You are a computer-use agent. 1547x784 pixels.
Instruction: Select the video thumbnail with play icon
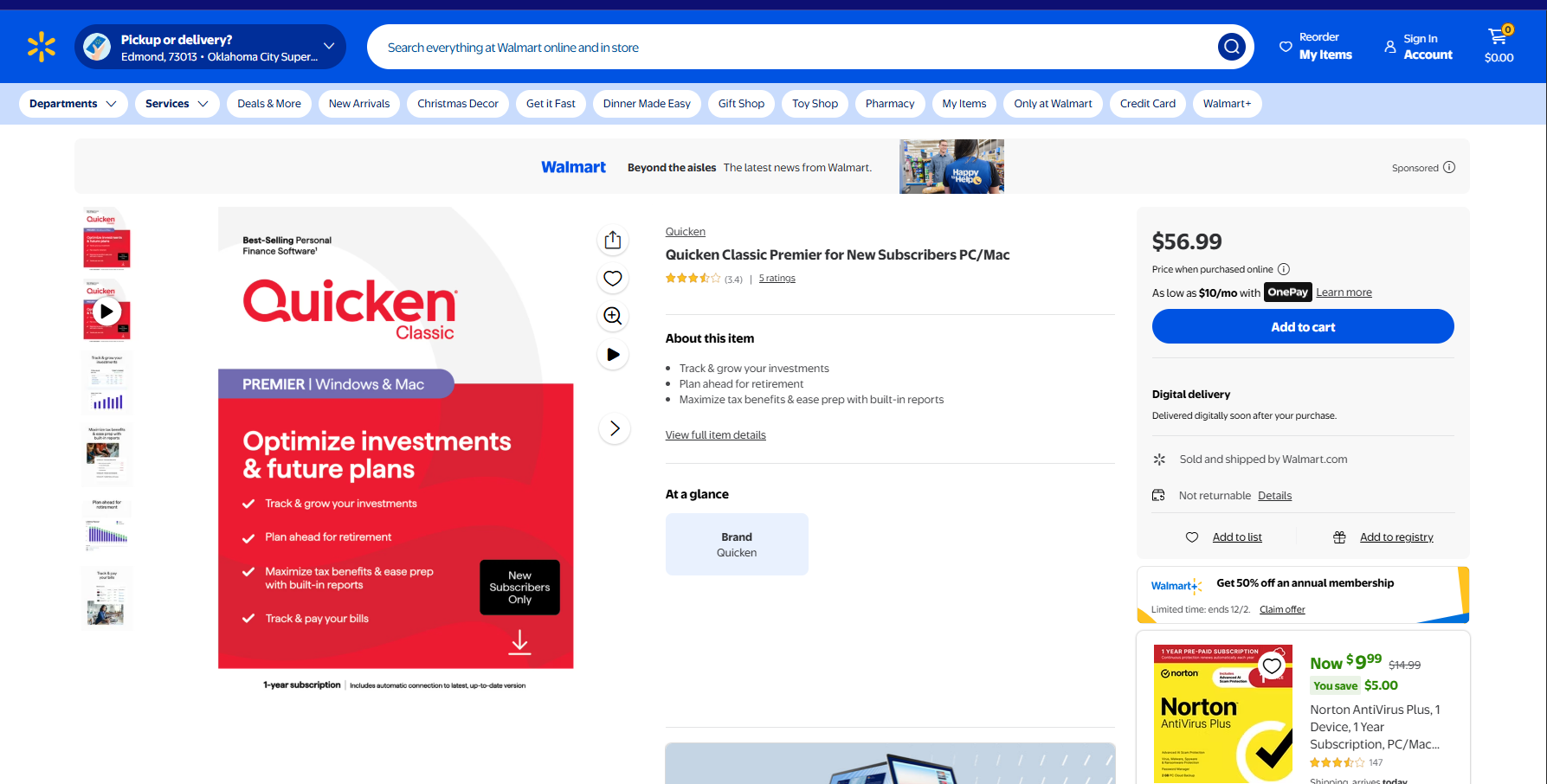click(106, 310)
